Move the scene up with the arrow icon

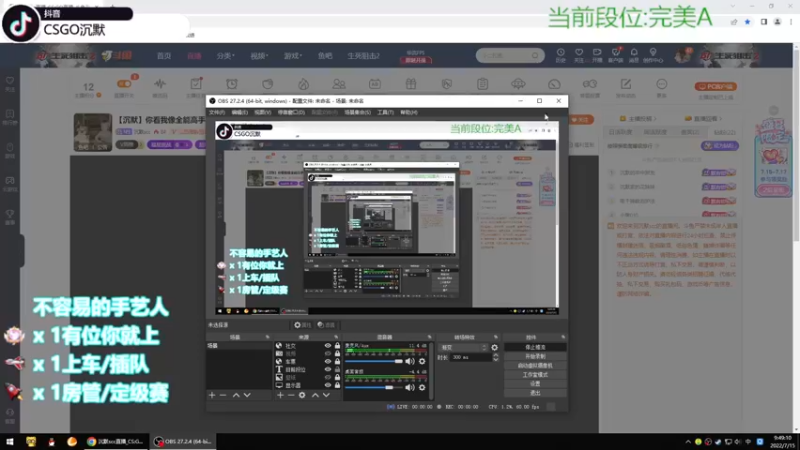(236, 395)
